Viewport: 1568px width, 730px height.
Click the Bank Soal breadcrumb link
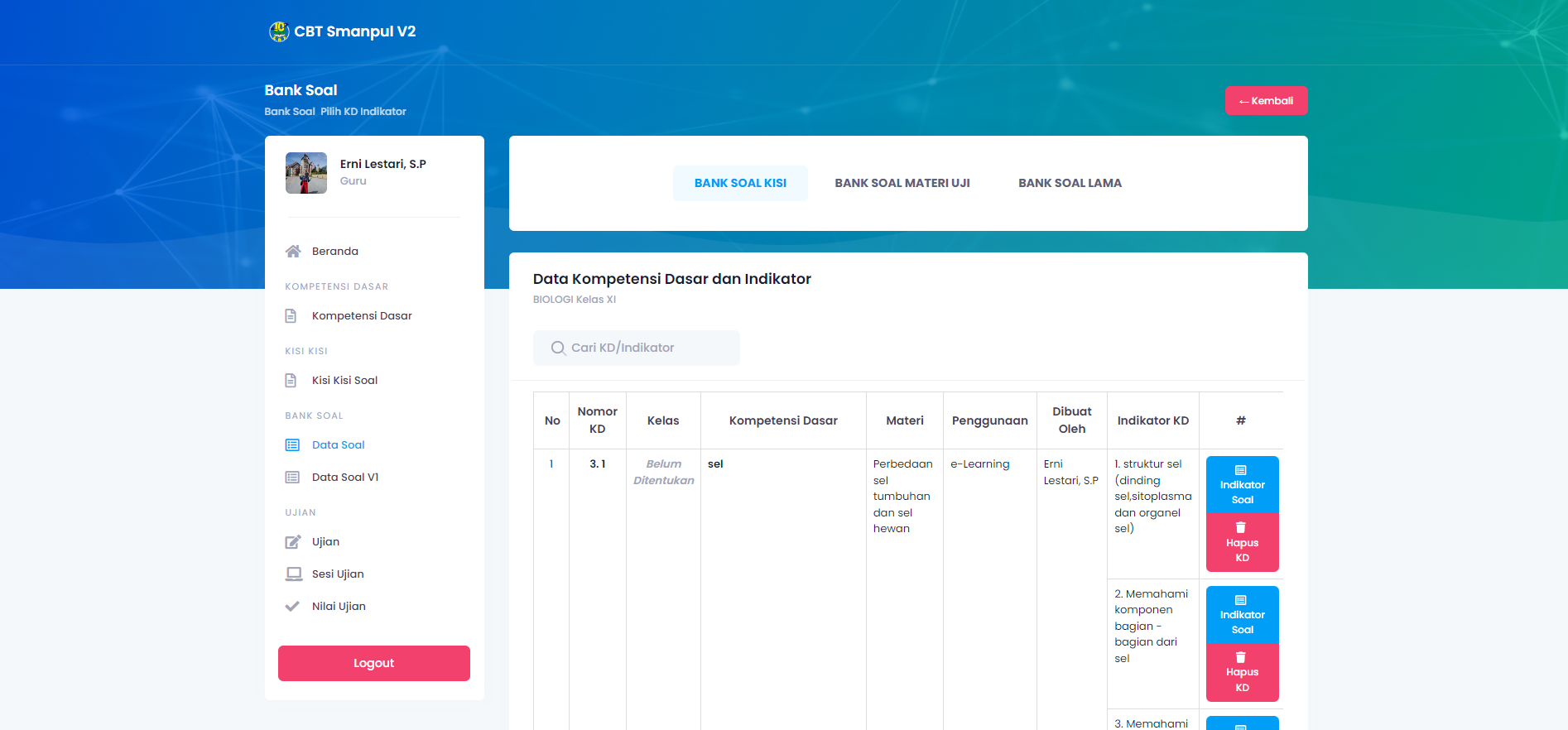click(x=289, y=112)
